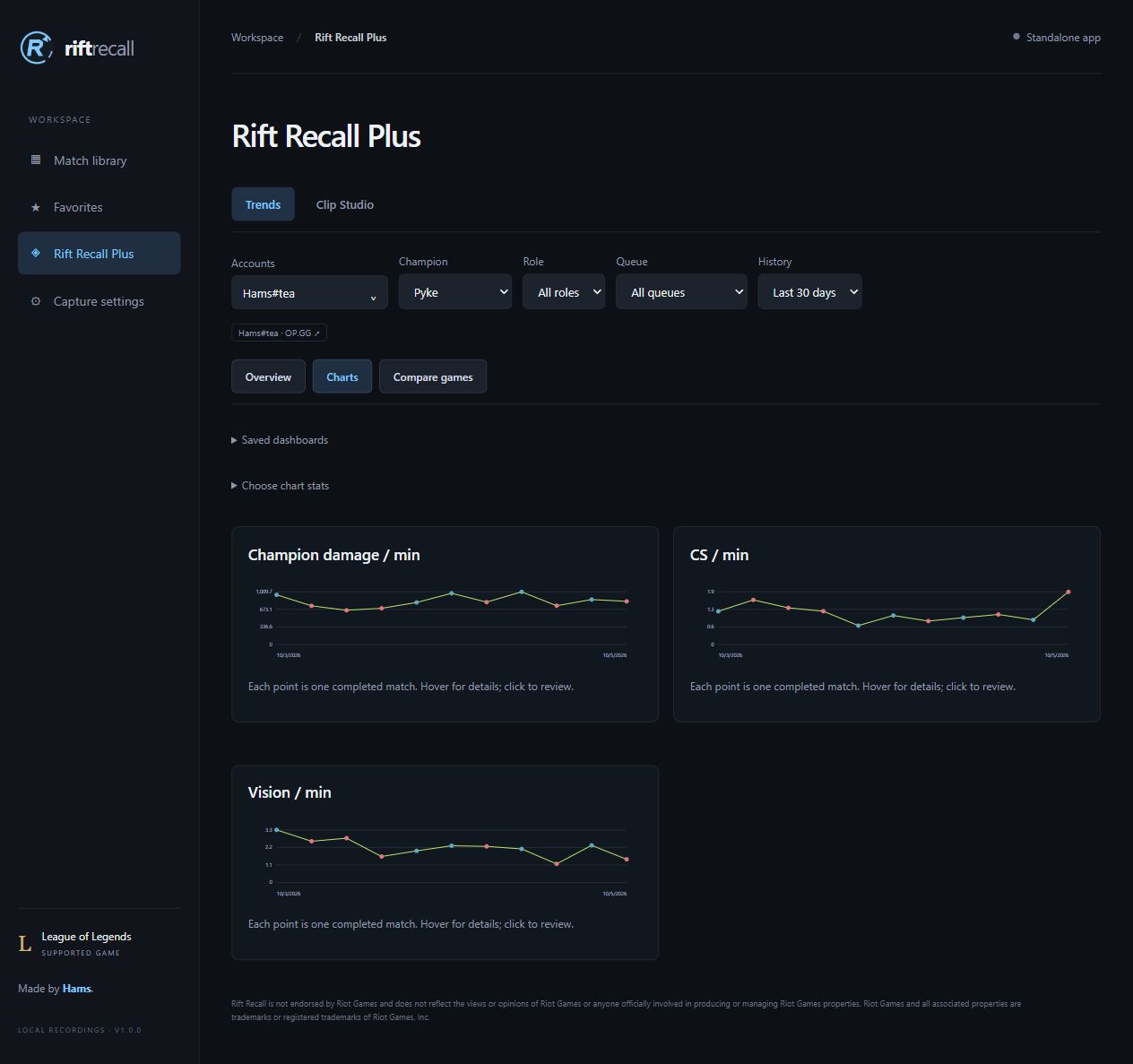The width and height of the screenshot is (1133, 1064).
Task: Click the LOCAL RECORDINGS V1.0.0 version text
Action: (80, 1030)
